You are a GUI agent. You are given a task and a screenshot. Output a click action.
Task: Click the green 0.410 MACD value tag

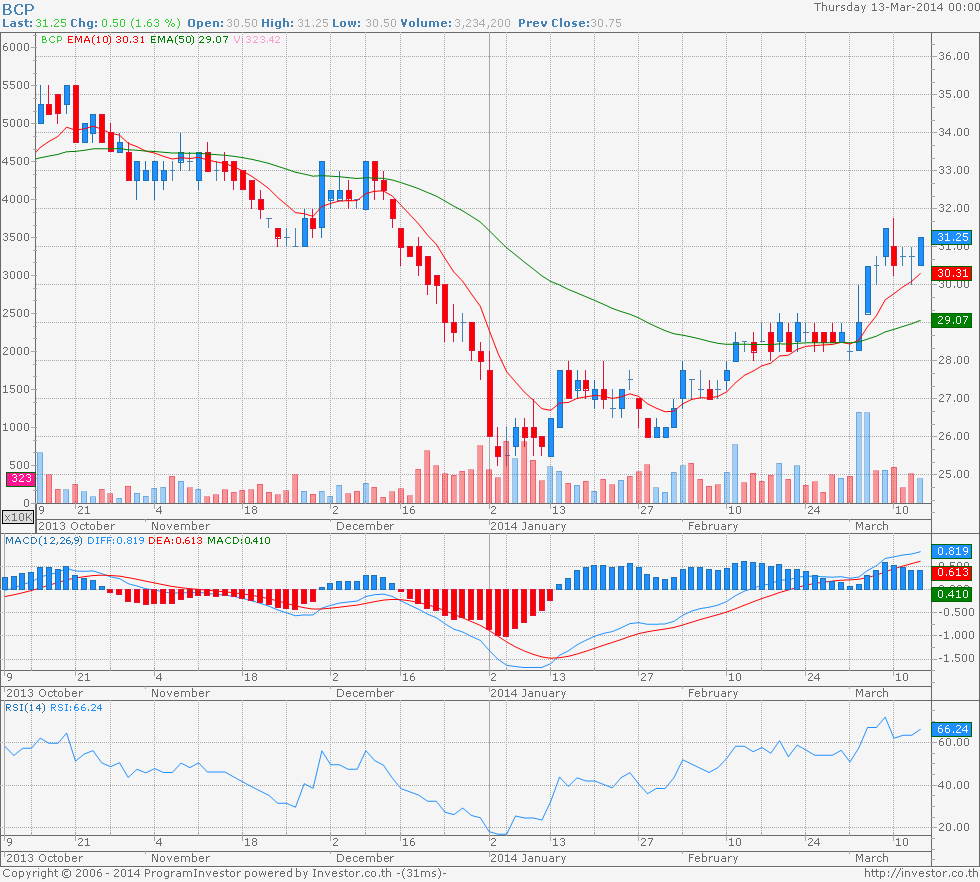[x=951, y=594]
